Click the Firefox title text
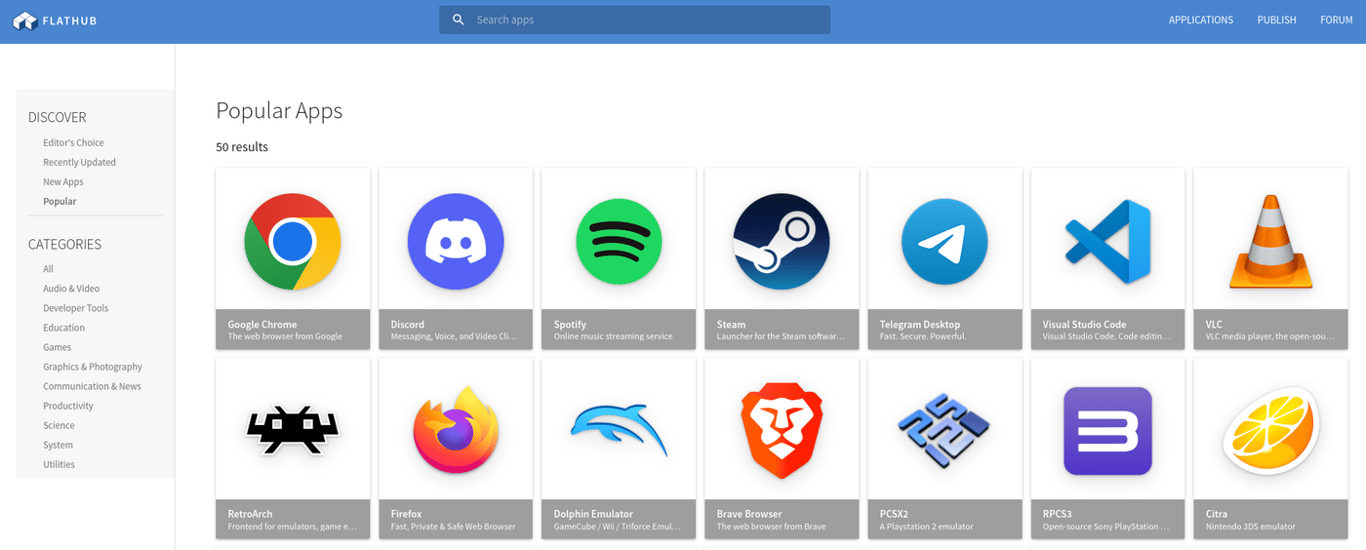The image size is (1366, 550). tap(406, 514)
